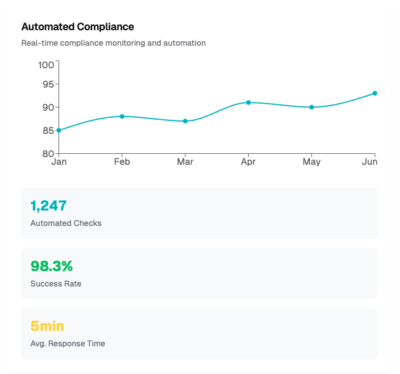The width and height of the screenshot is (400, 374).
Task: Select the Apr data point at 91
Action: 248,102
